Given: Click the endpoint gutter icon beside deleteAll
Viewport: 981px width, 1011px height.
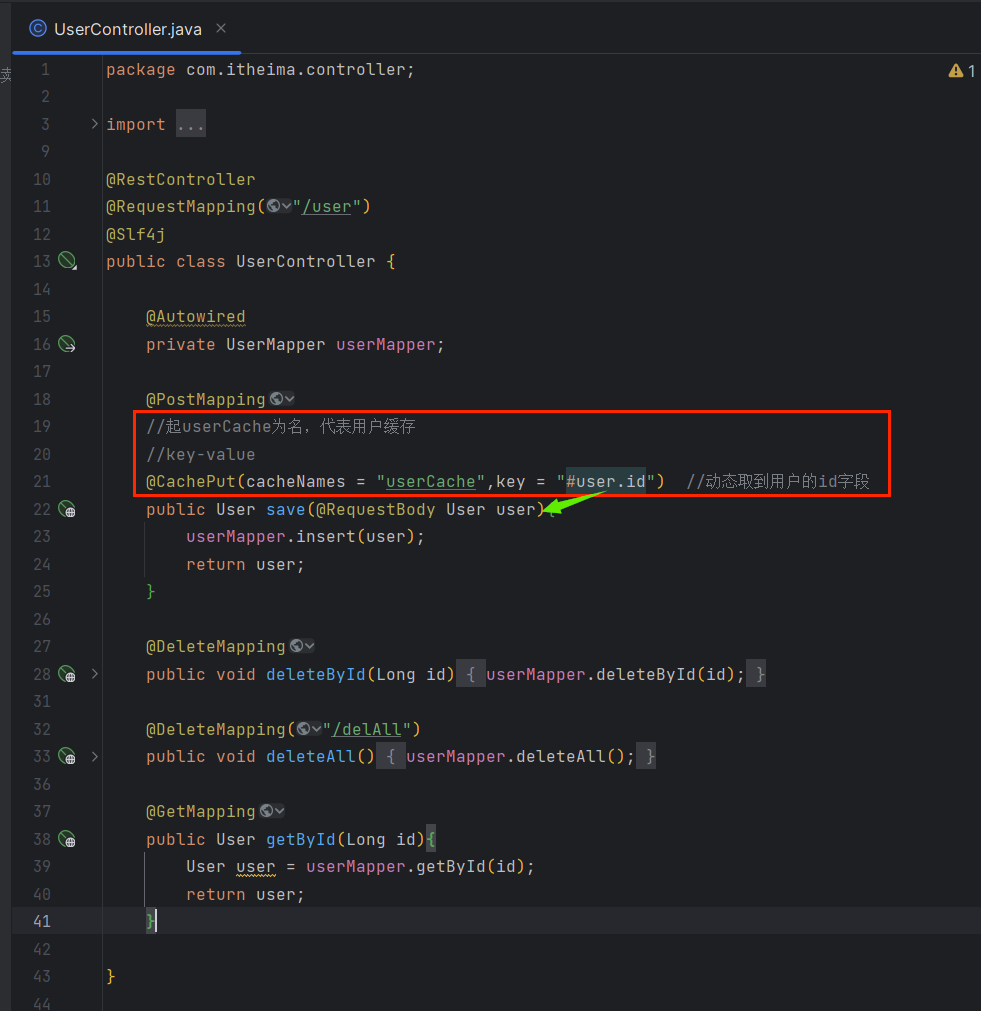Looking at the screenshot, I should coord(67,756).
